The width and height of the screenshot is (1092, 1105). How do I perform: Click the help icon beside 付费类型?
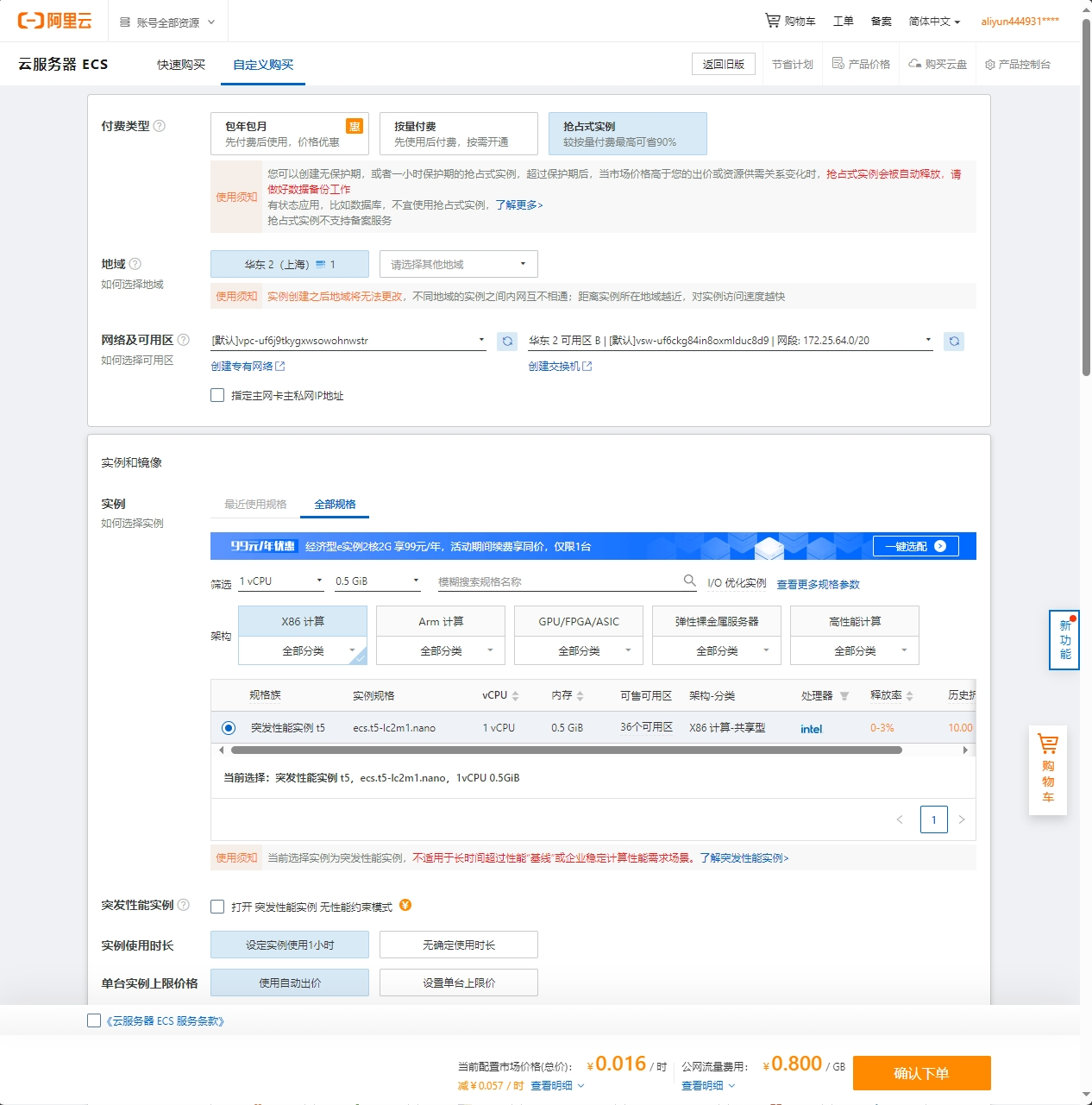(160, 126)
